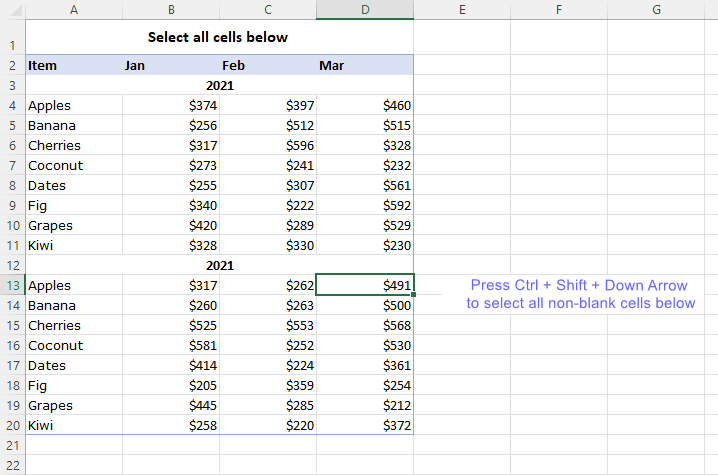Click the Kiwi cell in row 20
This screenshot has width=718, height=475.
point(74,425)
